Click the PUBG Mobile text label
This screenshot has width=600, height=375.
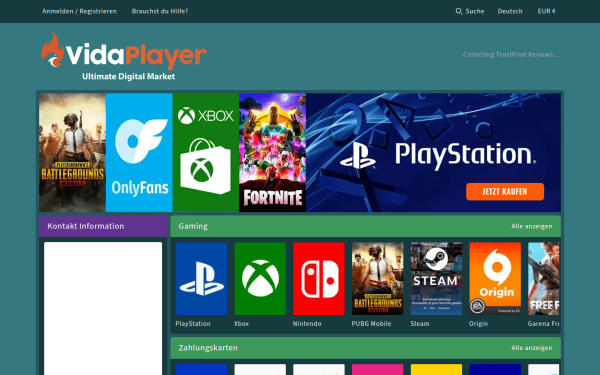tap(371, 323)
